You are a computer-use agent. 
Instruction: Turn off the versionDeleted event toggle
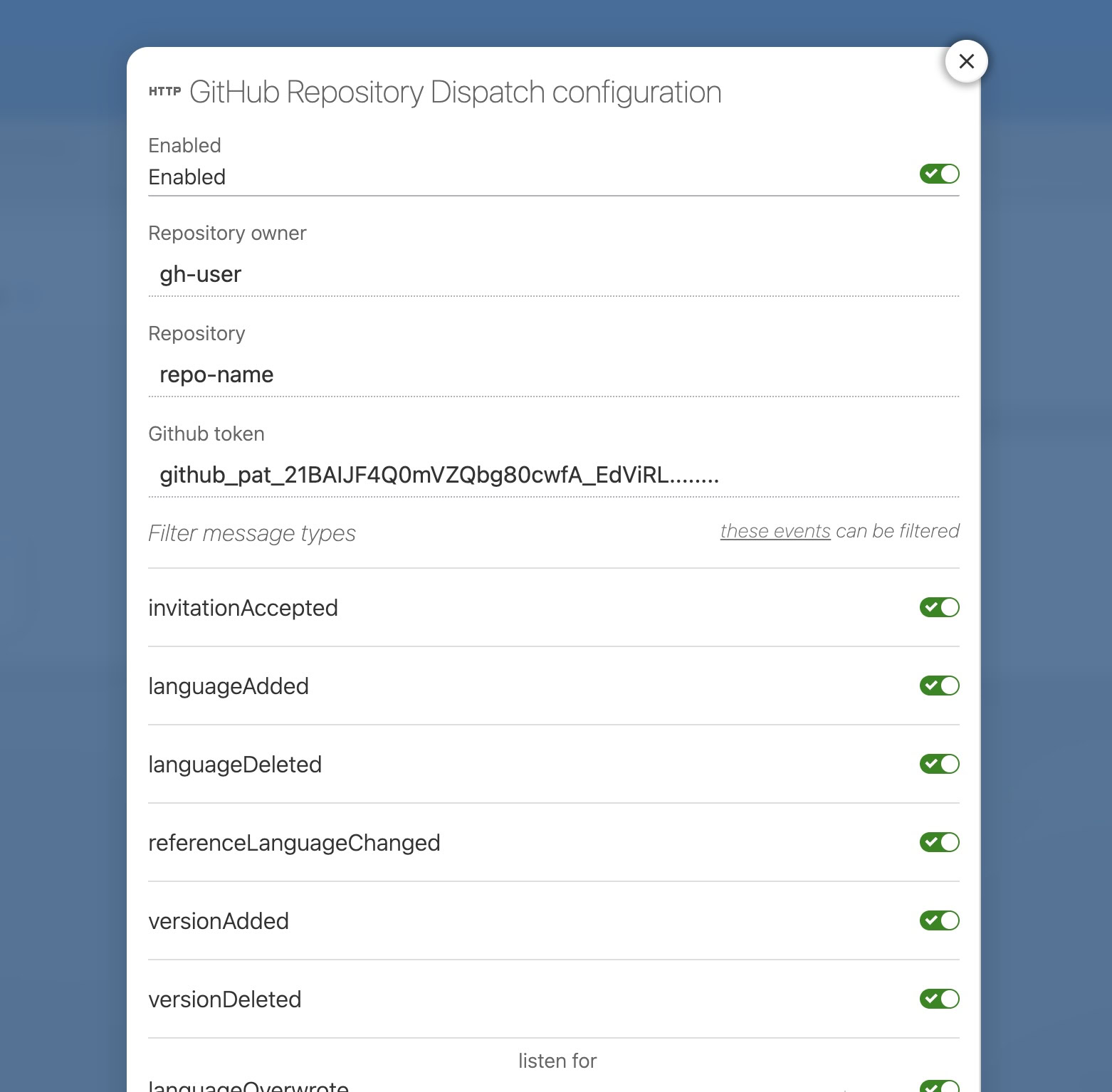pos(939,999)
